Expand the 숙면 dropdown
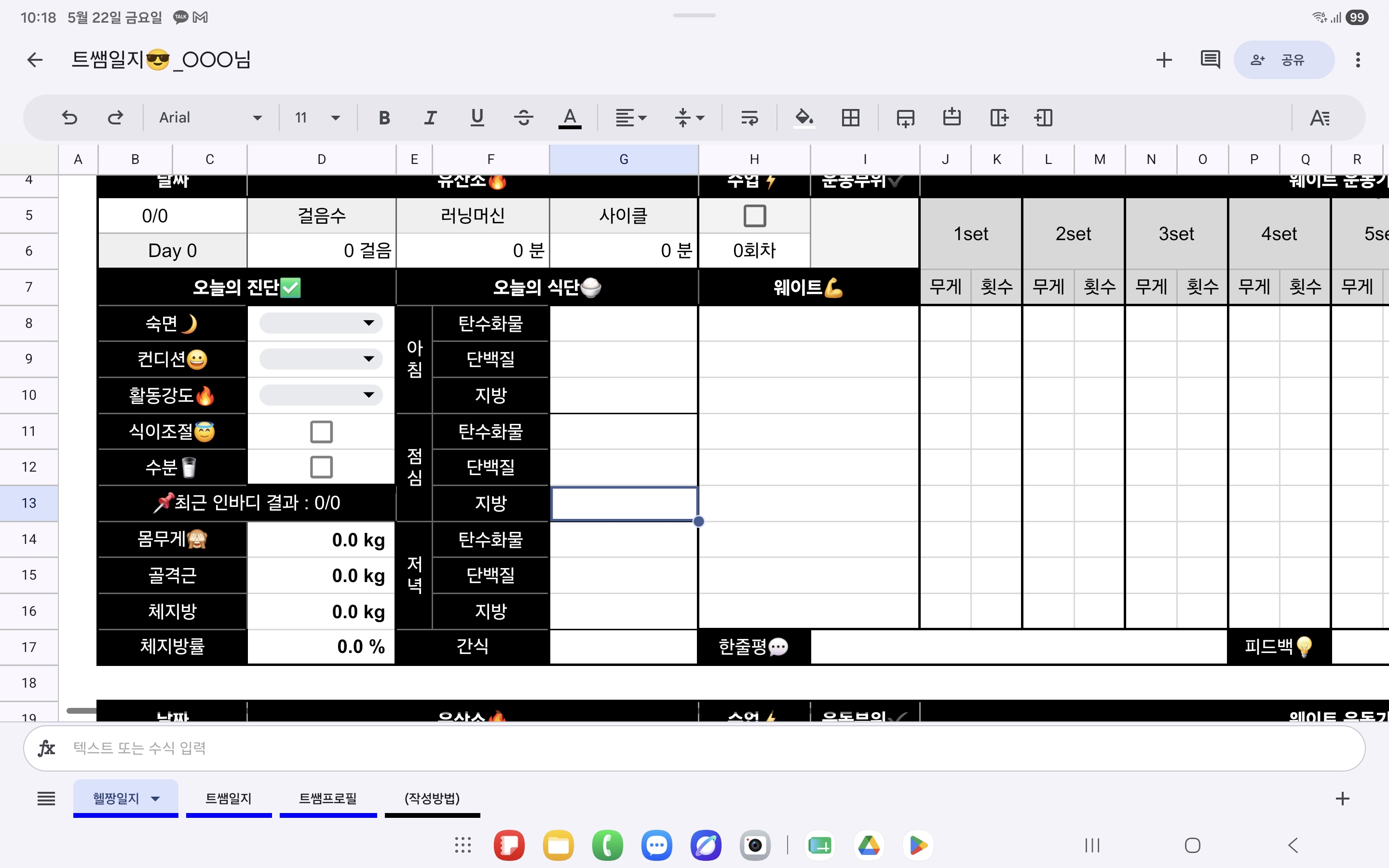The height and width of the screenshot is (868, 1389). click(x=321, y=323)
